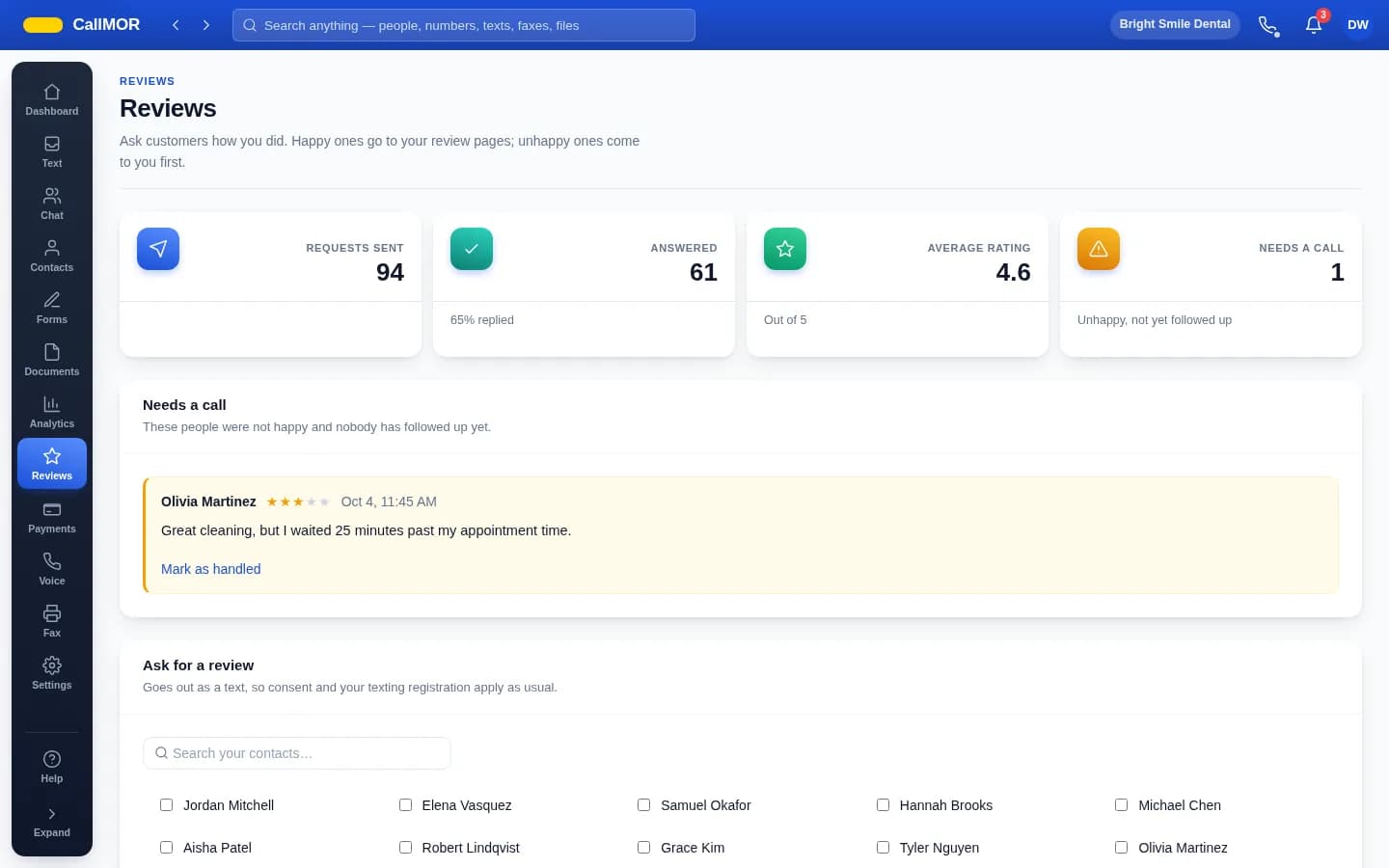Go to Text in the sidebar
The image size is (1389, 868).
52,151
